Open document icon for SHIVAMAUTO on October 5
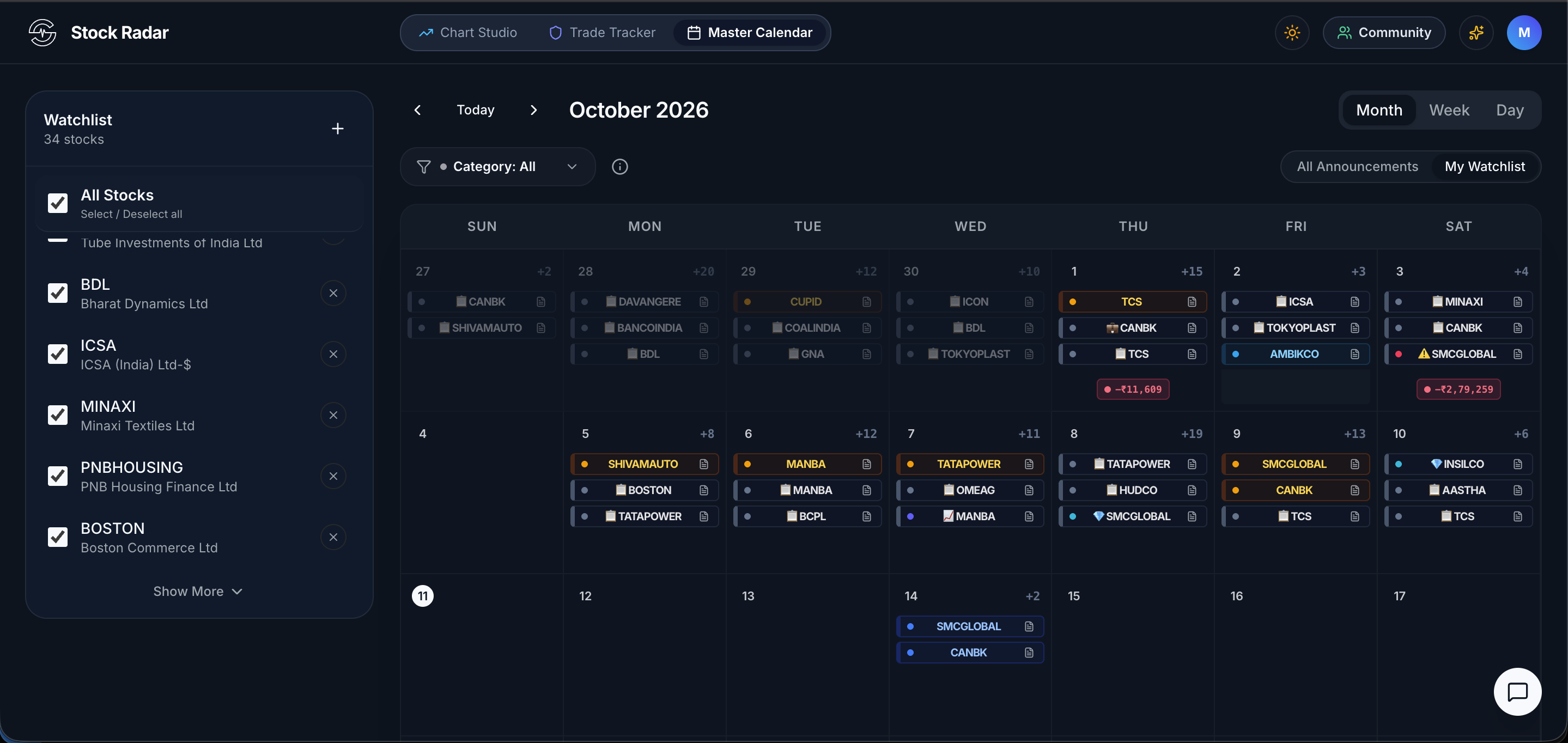 tap(704, 464)
